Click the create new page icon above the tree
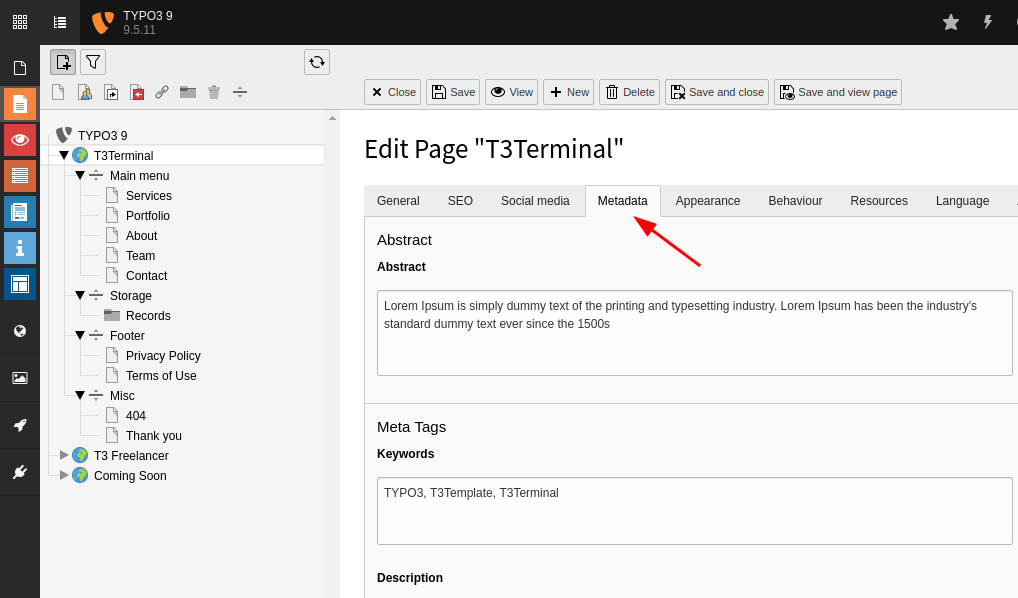 pyautogui.click(x=62, y=61)
